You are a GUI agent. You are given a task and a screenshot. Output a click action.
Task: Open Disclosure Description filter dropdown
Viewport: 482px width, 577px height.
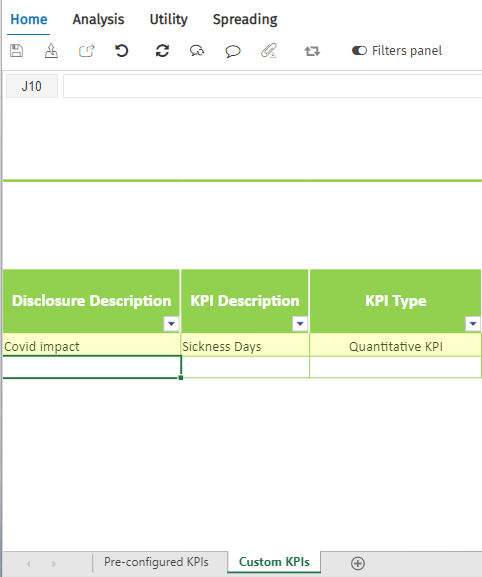[x=171, y=324]
